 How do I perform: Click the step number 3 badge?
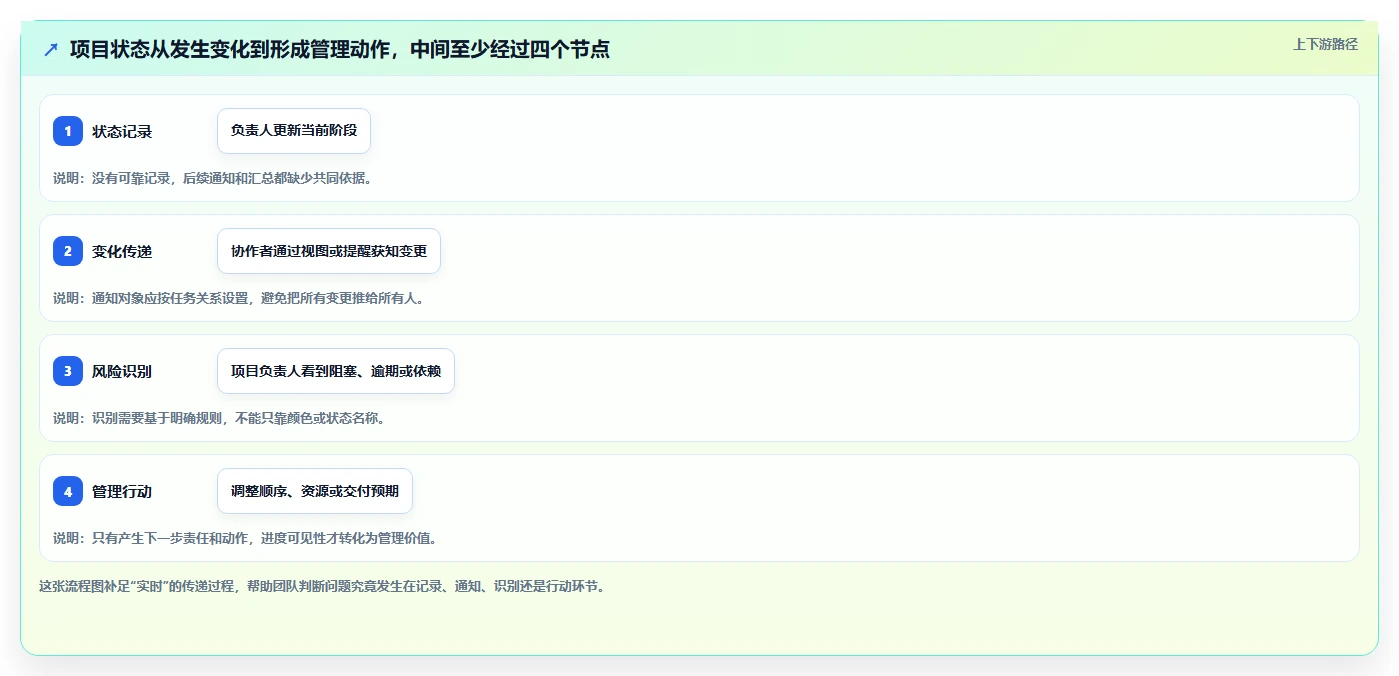point(68,371)
